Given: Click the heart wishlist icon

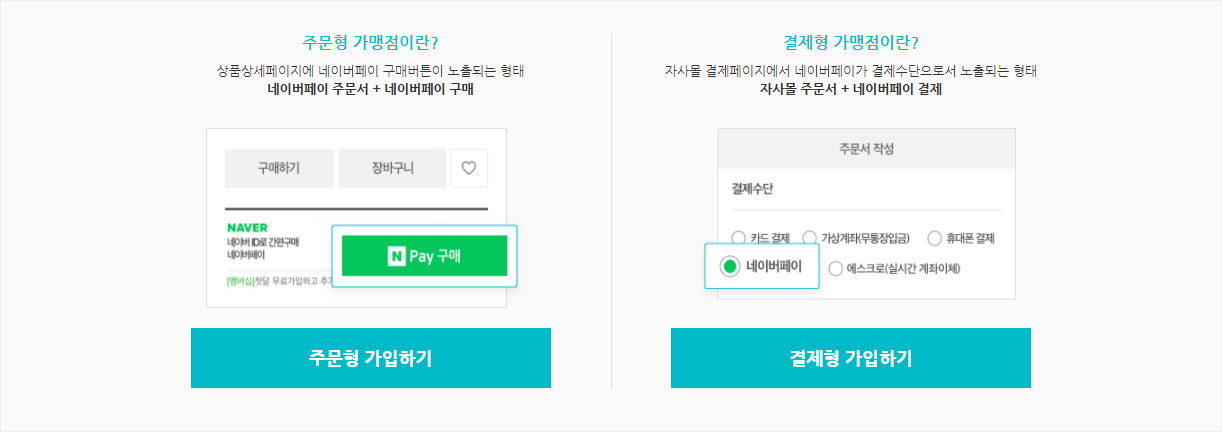Looking at the screenshot, I should 469,168.
